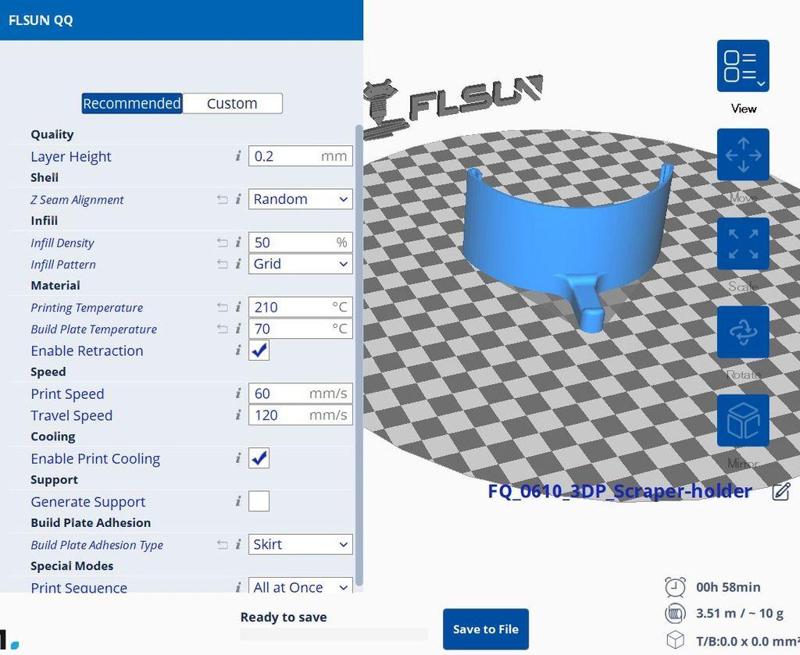
Task: Reset Build Plate Temperature with revert arrow
Action: pyautogui.click(x=222, y=329)
